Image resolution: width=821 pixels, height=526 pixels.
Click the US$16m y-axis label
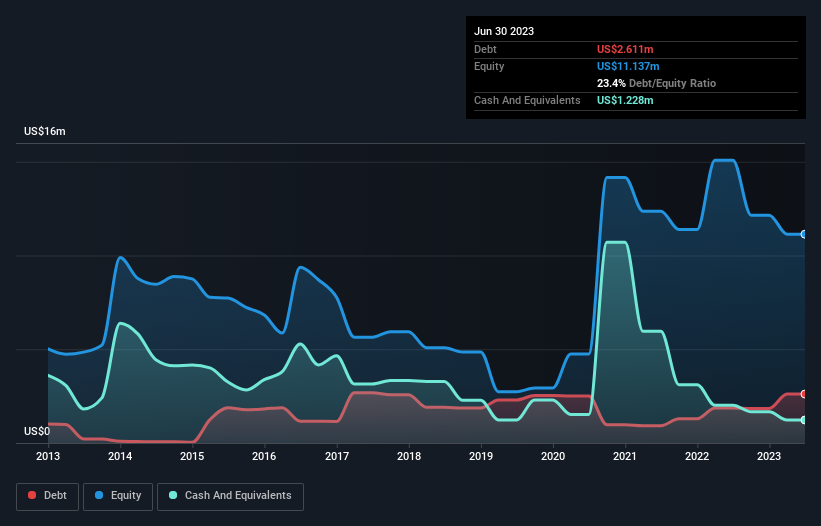(x=45, y=131)
